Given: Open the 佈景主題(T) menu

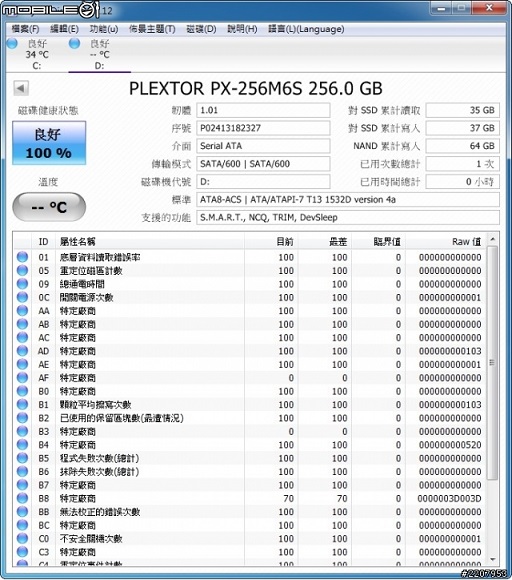Looking at the screenshot, I should (x=152, y=29).
